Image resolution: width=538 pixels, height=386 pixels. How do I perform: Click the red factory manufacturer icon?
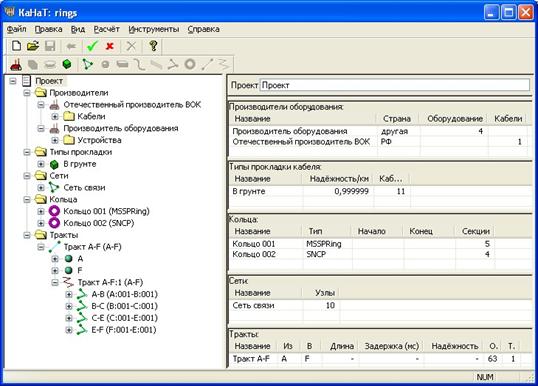click(x=16, y=64)
